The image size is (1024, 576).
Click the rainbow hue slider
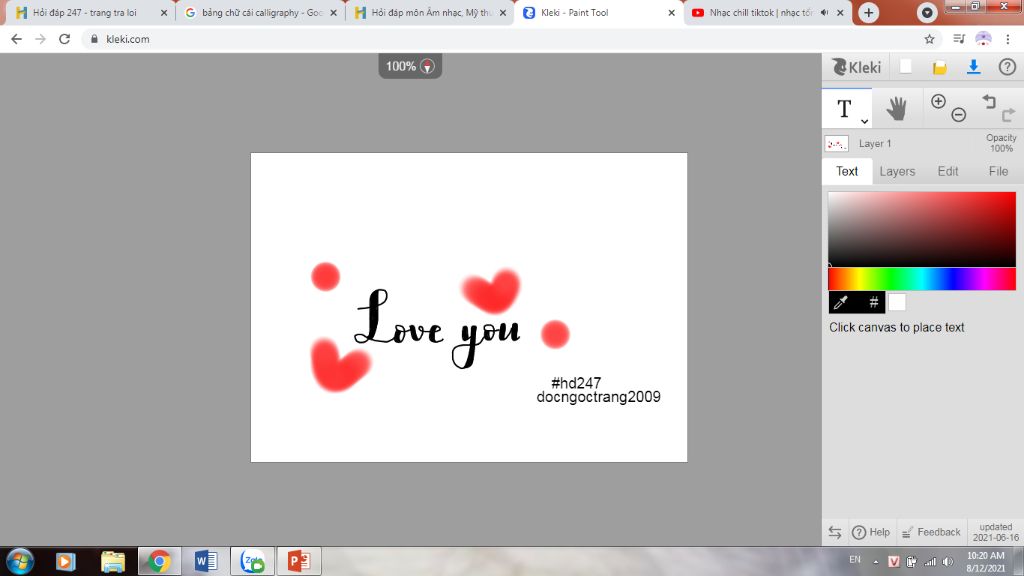(x=921, y=279)
